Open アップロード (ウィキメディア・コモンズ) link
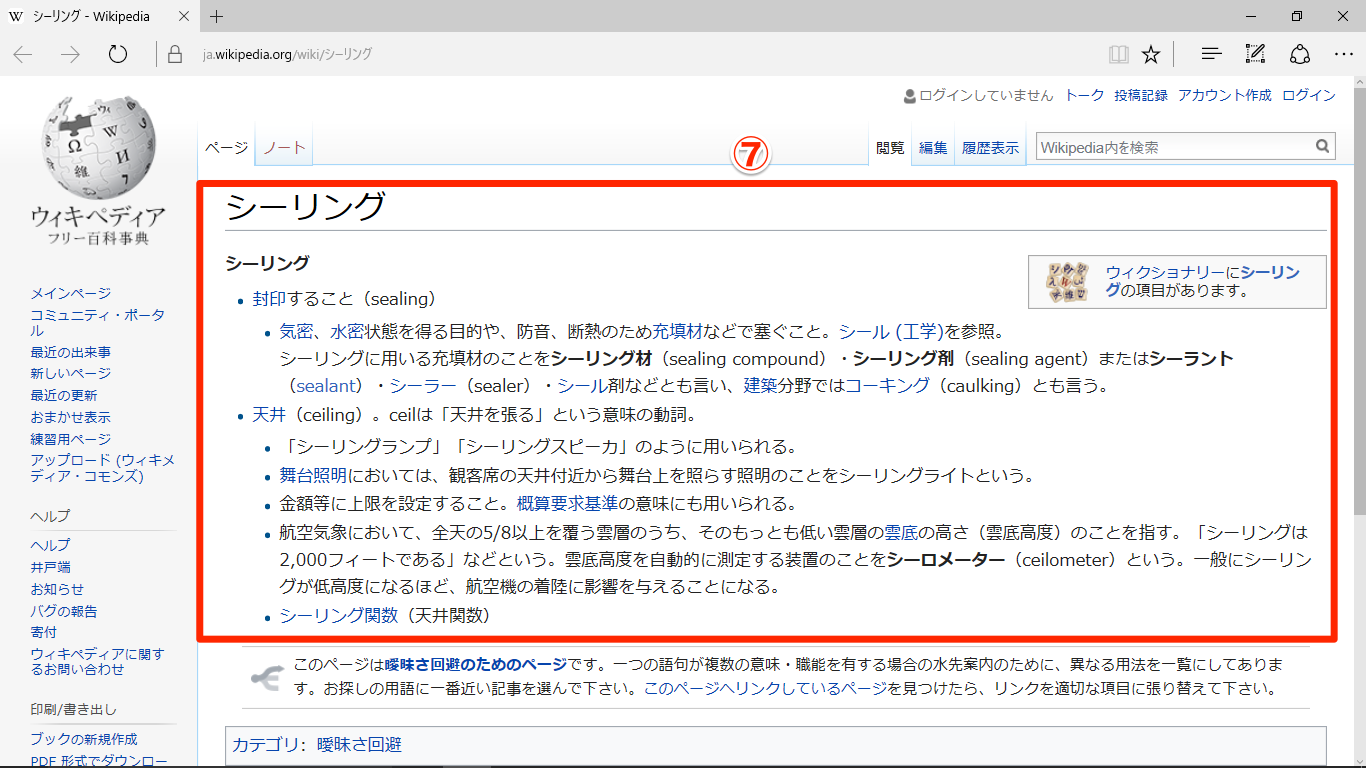Image resolution: width=1366 pixels, height=768 pixels. coord(103,468)
